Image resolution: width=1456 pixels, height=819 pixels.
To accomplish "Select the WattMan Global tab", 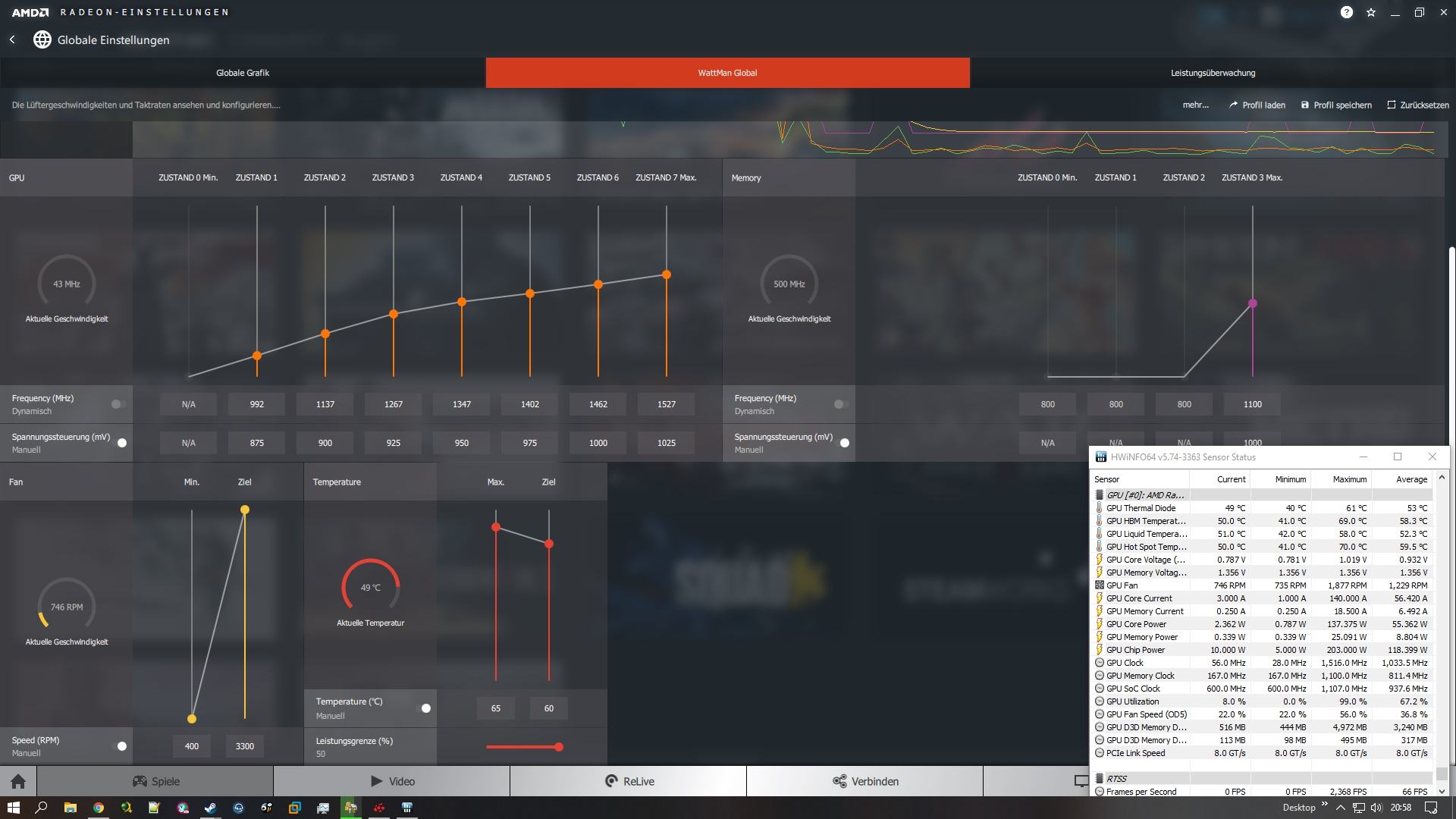I will (728, 73).
